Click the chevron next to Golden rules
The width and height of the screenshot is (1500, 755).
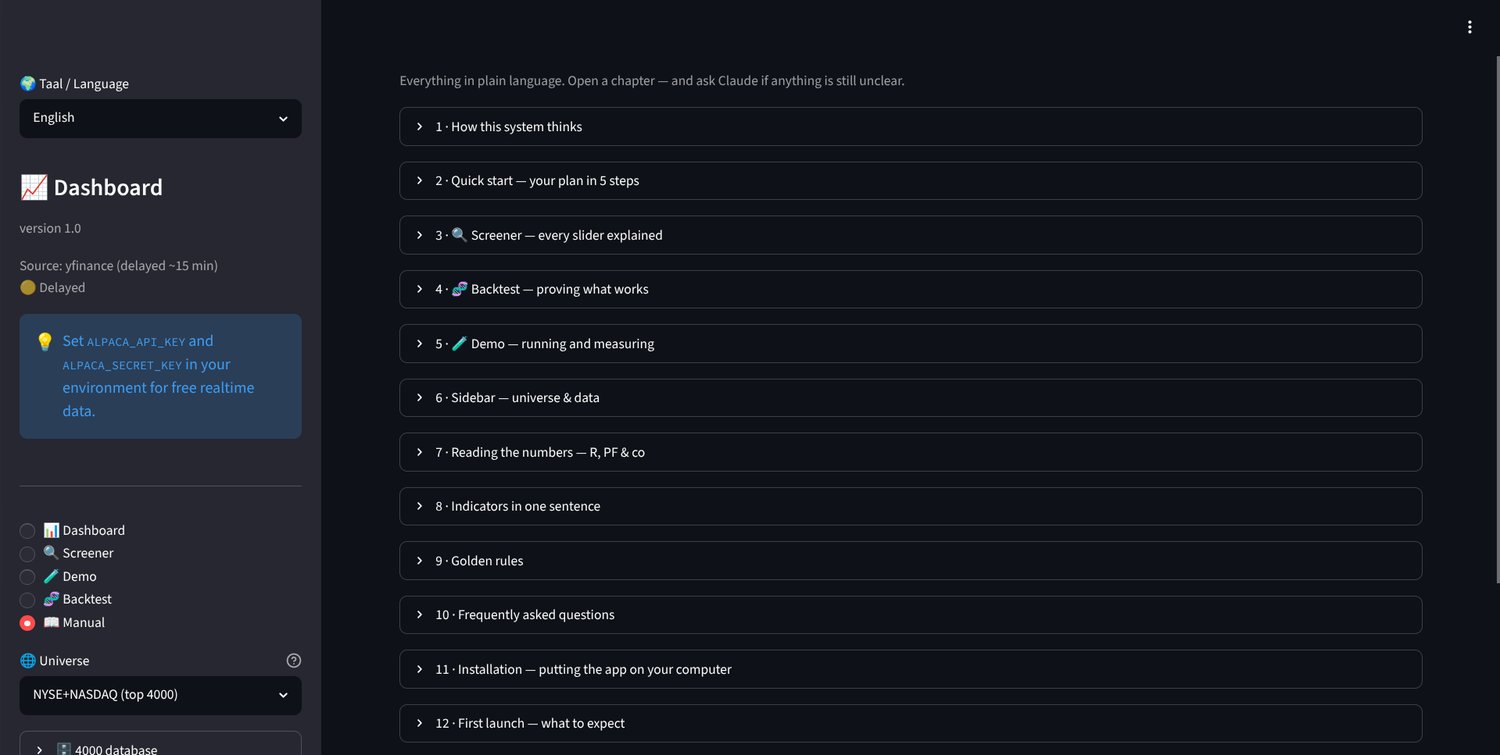(x=420, y=560)
